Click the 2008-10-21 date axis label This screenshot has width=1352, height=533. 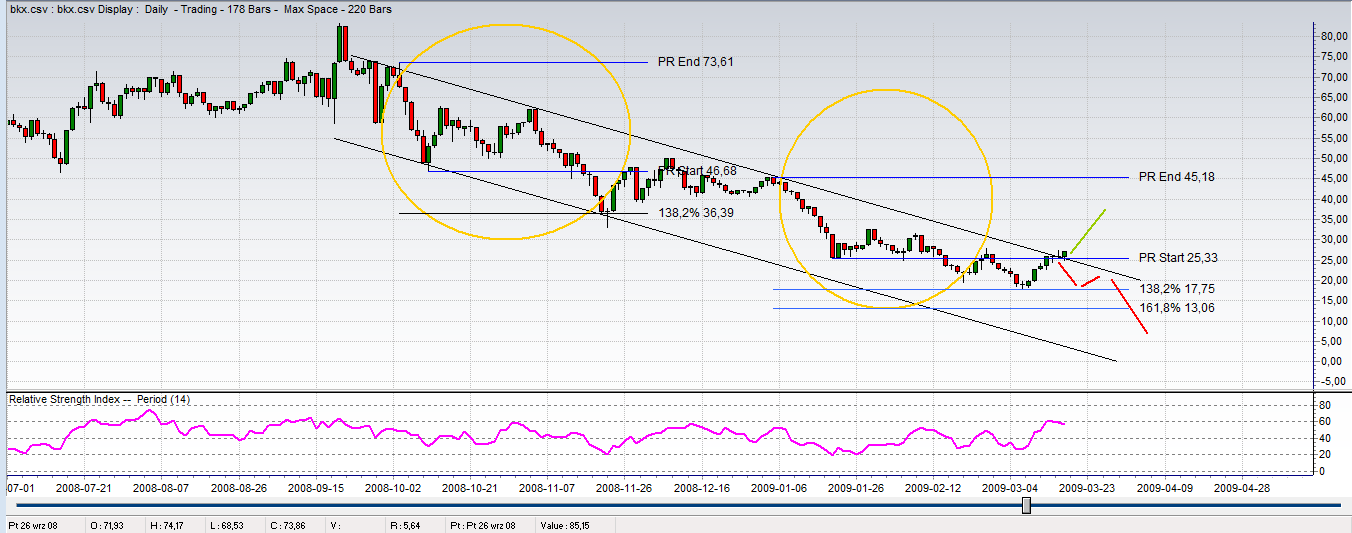tap(470, 488)
